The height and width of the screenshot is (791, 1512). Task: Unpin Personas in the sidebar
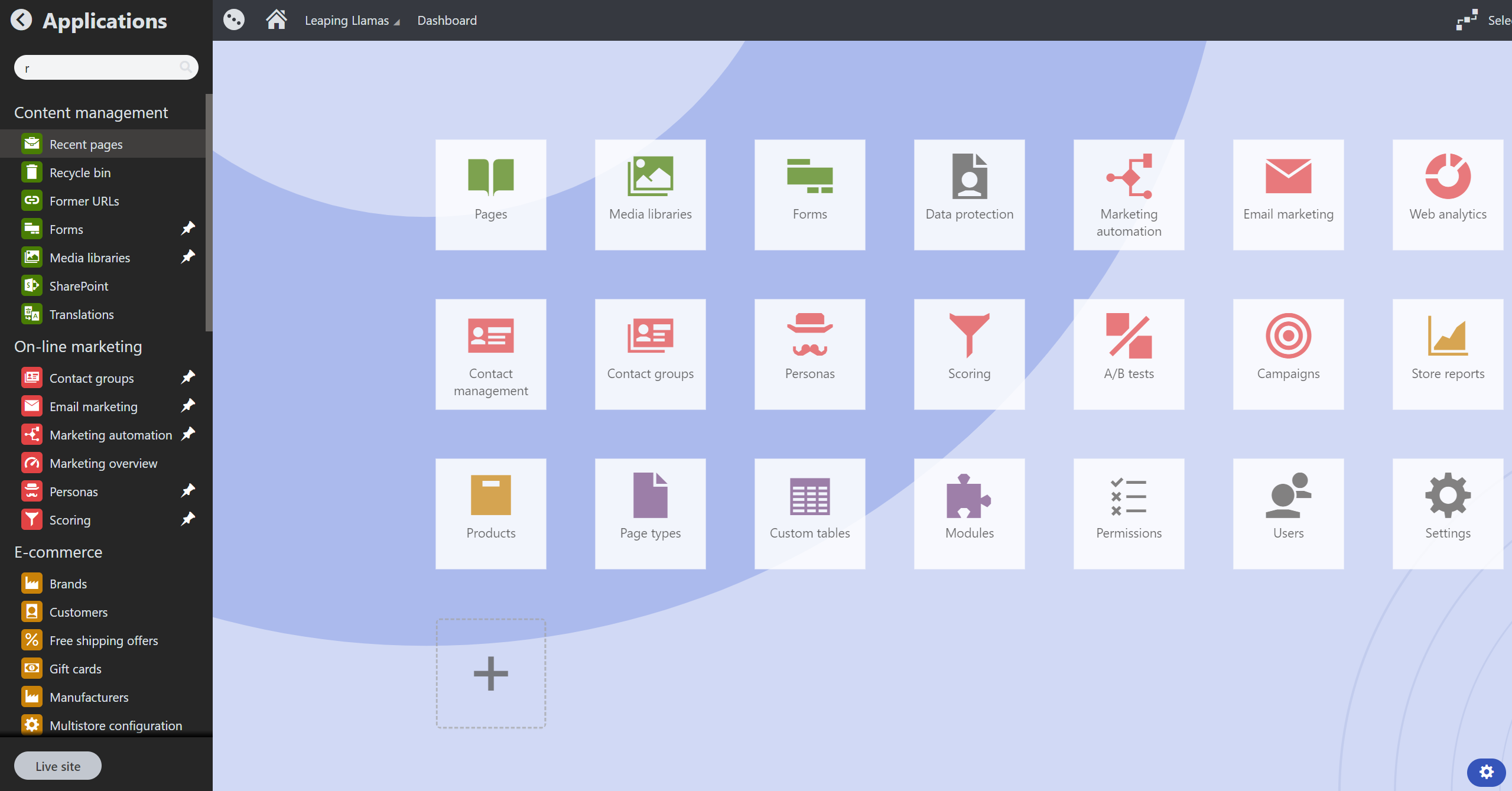pyautogui.click(x=188, y=490)
